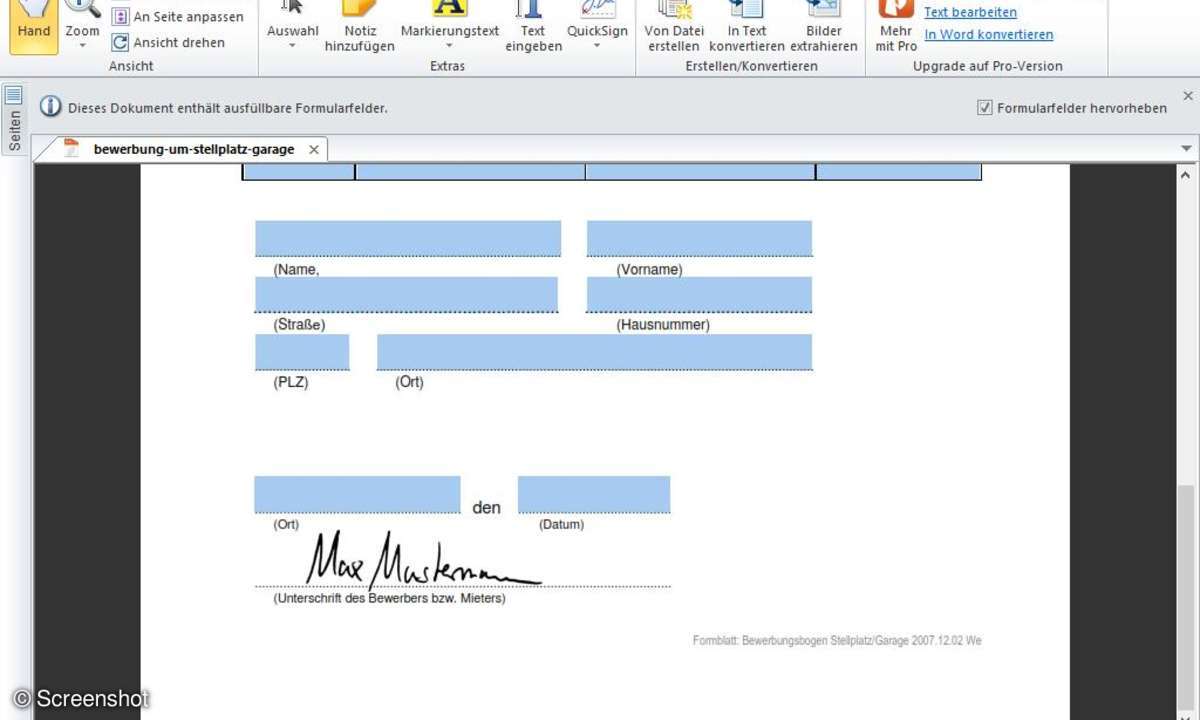Image resolution: width=1200 pixels, height=720 pixels.
Task: Expand the QuickSign dropdown arrow
Action: point(597,46)
